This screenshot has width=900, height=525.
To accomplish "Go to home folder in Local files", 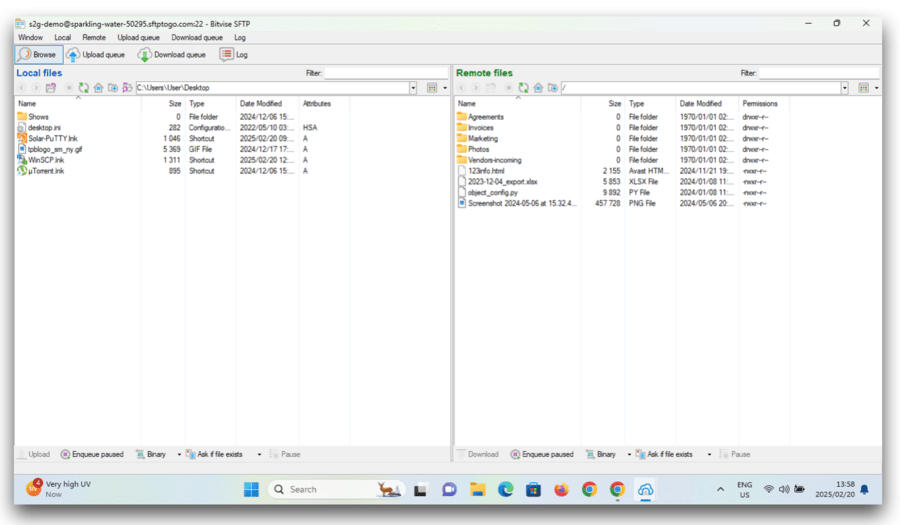I will [x=98, y=88].
